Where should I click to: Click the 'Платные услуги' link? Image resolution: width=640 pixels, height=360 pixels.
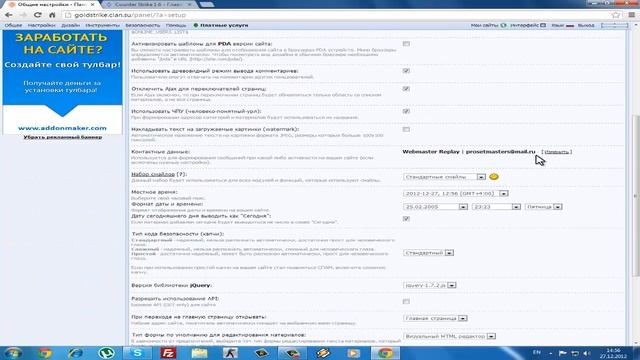tap(224, 25)
